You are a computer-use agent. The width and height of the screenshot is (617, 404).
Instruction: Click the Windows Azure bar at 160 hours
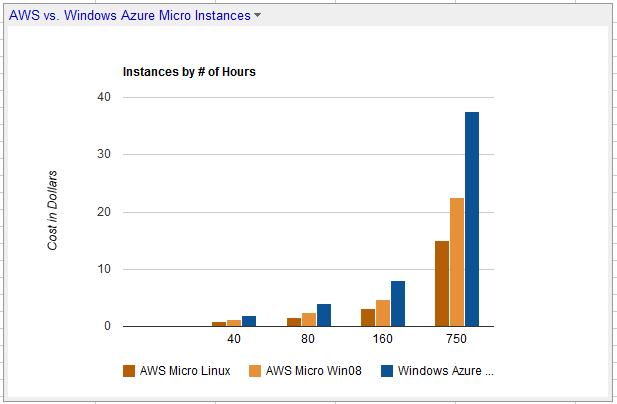(x=398, y=304)
